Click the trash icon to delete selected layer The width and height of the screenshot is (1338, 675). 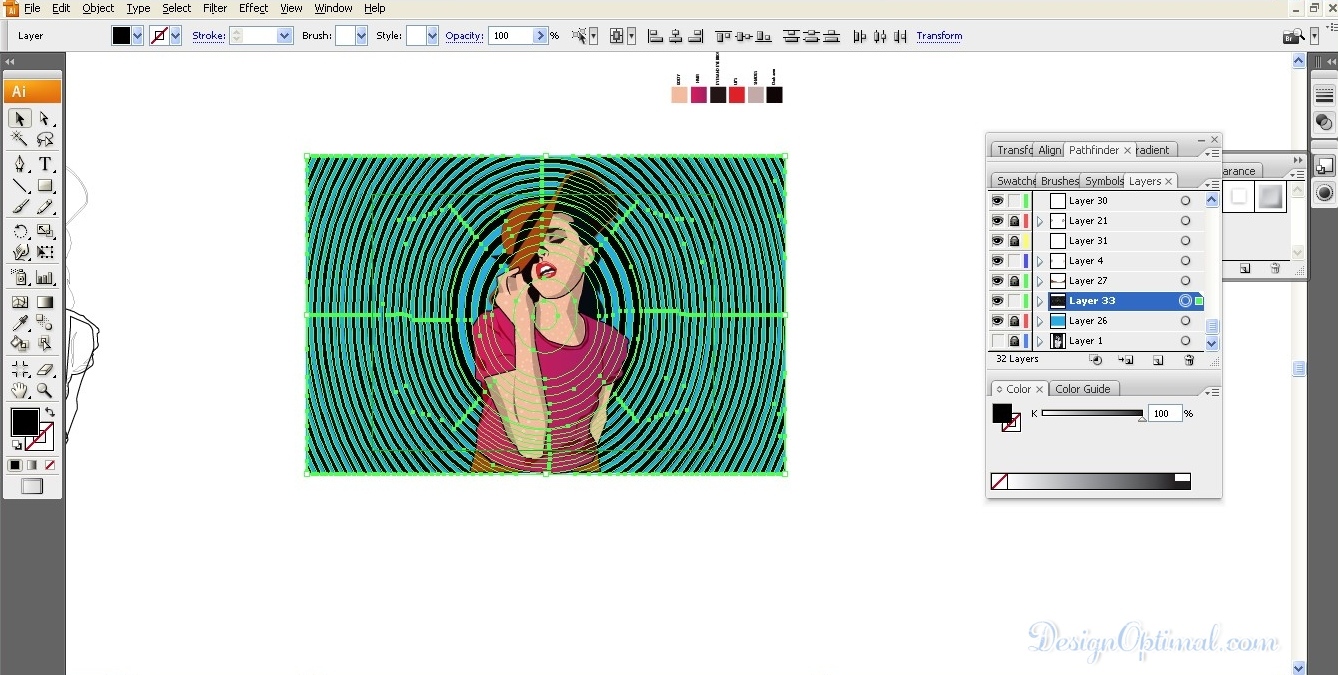(x=1189, y=360)
